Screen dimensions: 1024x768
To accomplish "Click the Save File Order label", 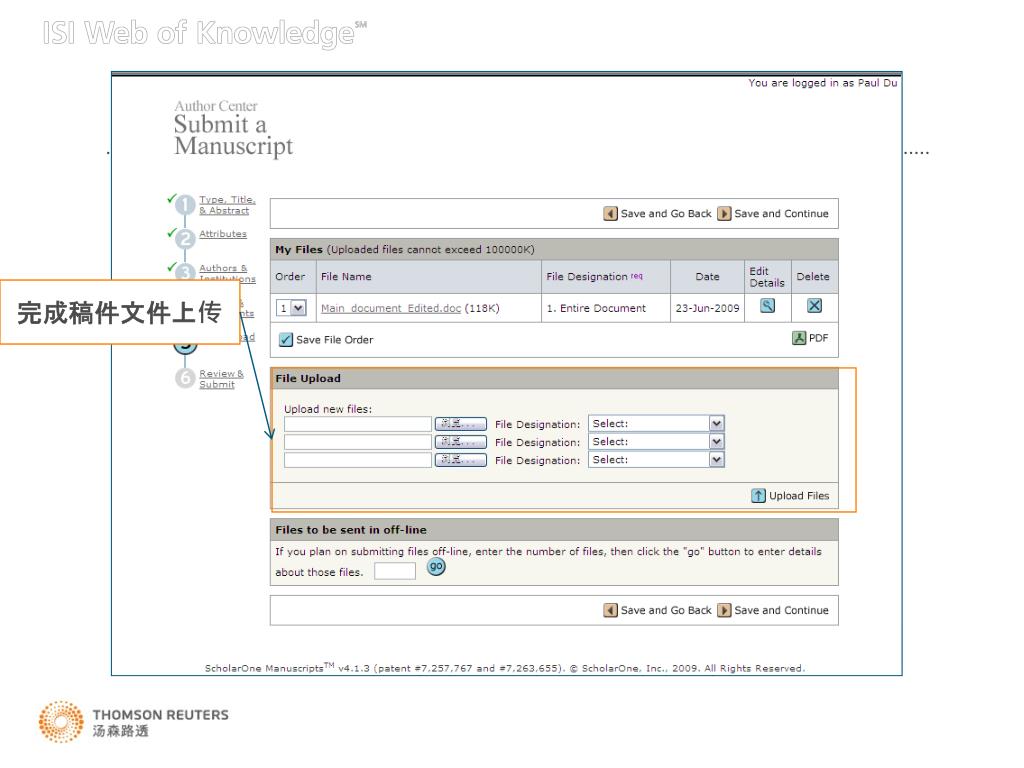I will [x=334, y=340].
